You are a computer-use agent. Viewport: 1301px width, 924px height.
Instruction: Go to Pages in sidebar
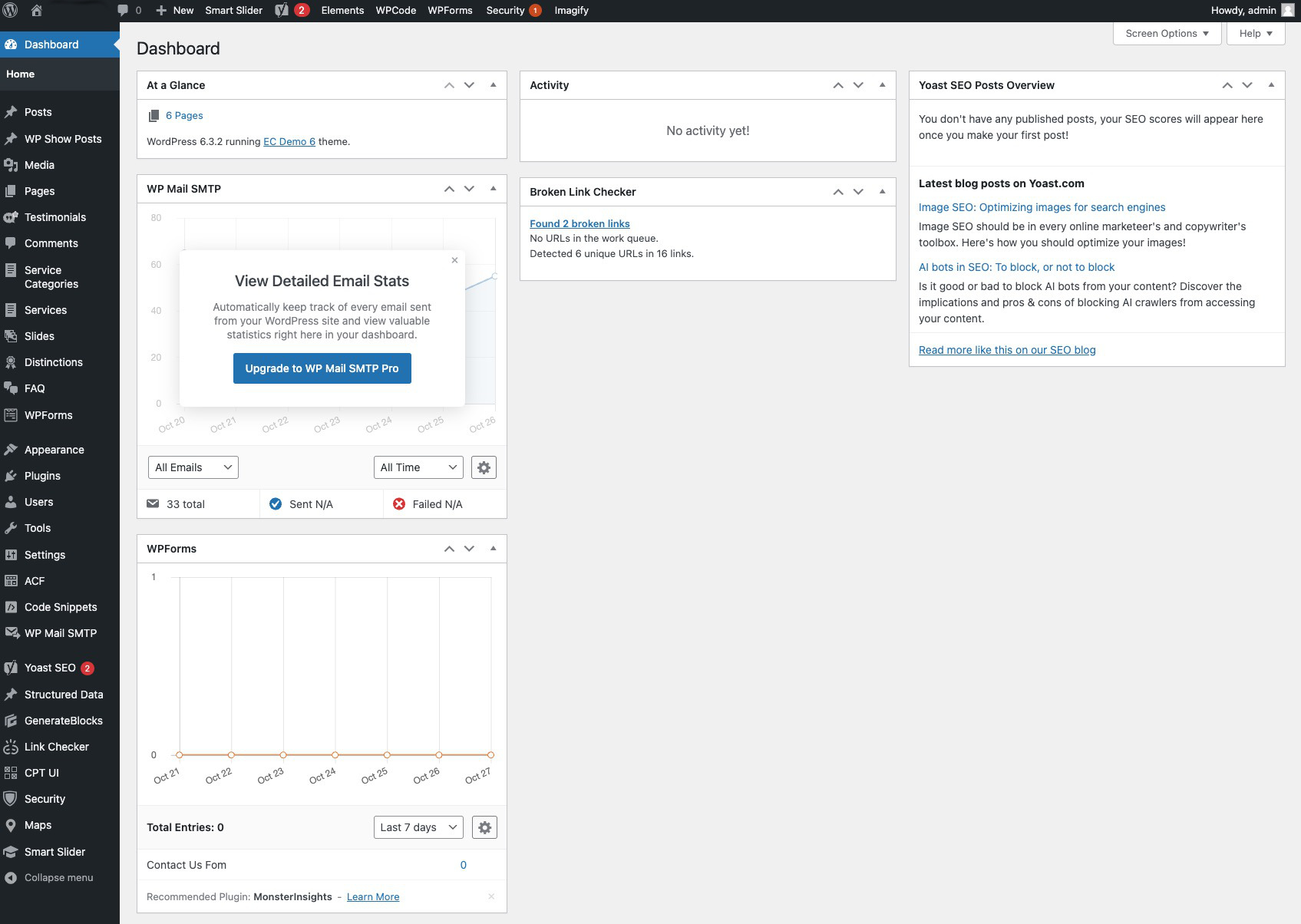(60, 191)
